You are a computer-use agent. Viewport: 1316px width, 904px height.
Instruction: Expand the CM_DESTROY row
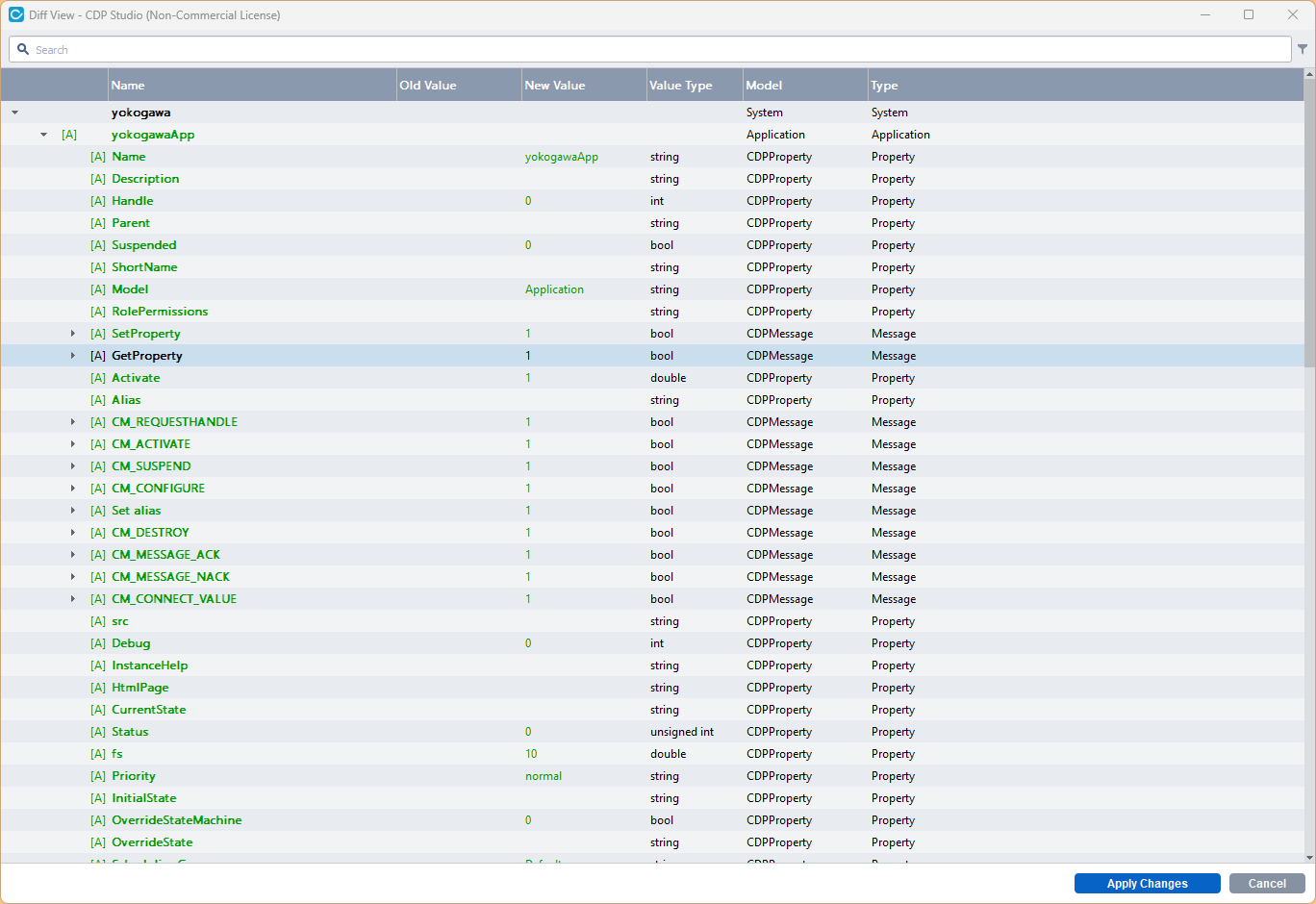[72, 533]
